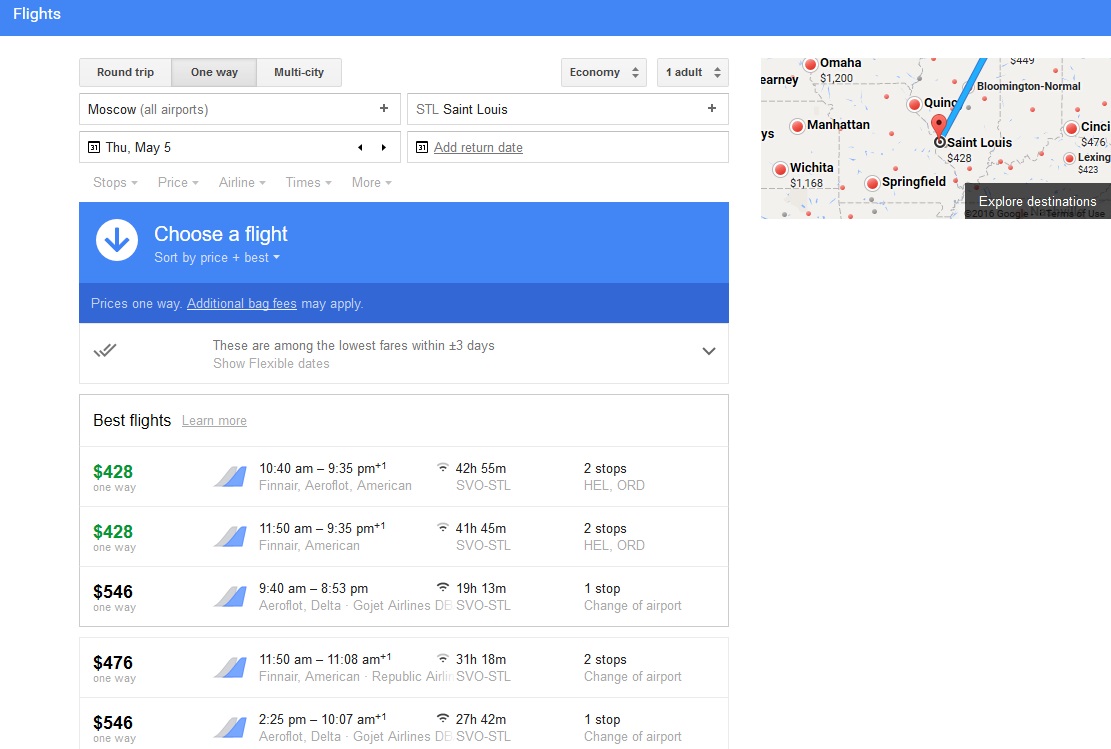This screenshot has width=1111, height=749.
Task: Click the double-checkmark lowest fares icon
Action: coord(105,350)
